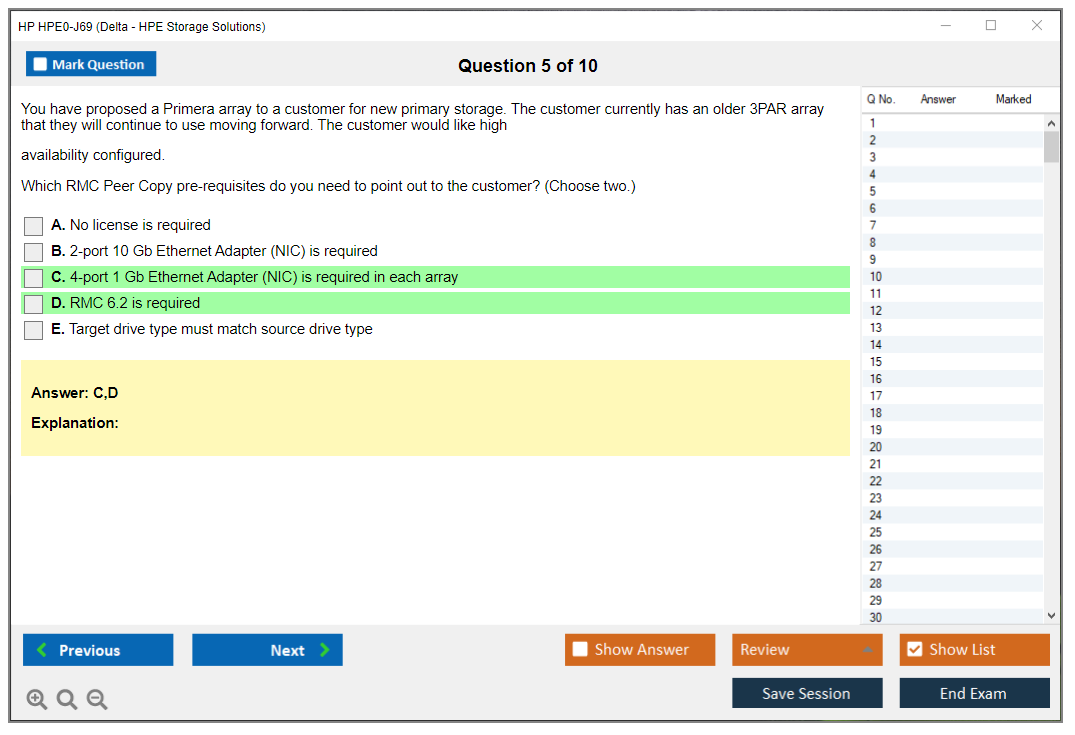1075x735 pixels.
Task: Check option E target drive type
Action: pos(34,330)
